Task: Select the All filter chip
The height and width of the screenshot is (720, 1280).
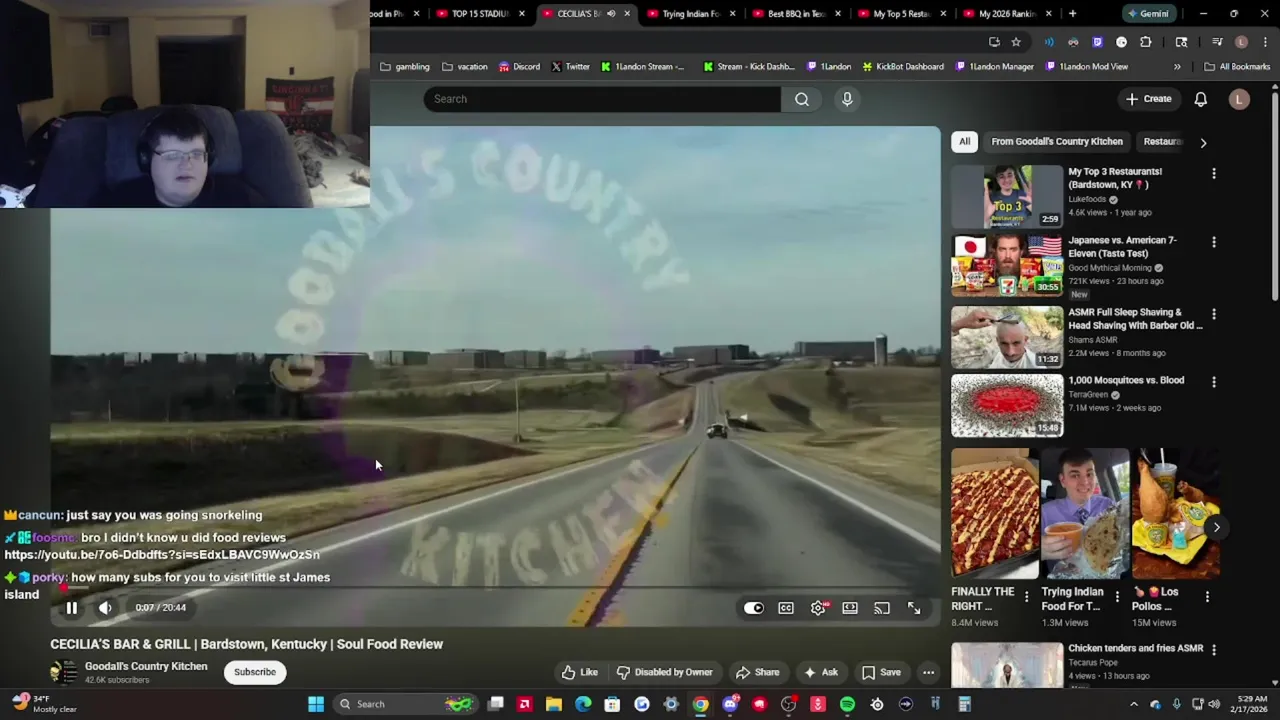Action: point(964,141)
